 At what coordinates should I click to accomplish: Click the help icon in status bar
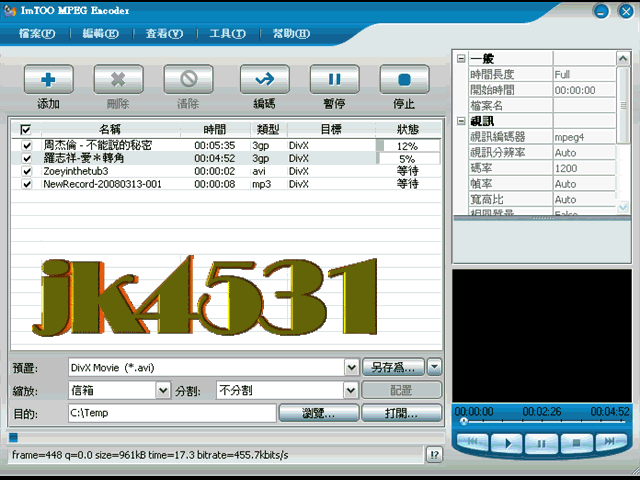coord(434,455)
